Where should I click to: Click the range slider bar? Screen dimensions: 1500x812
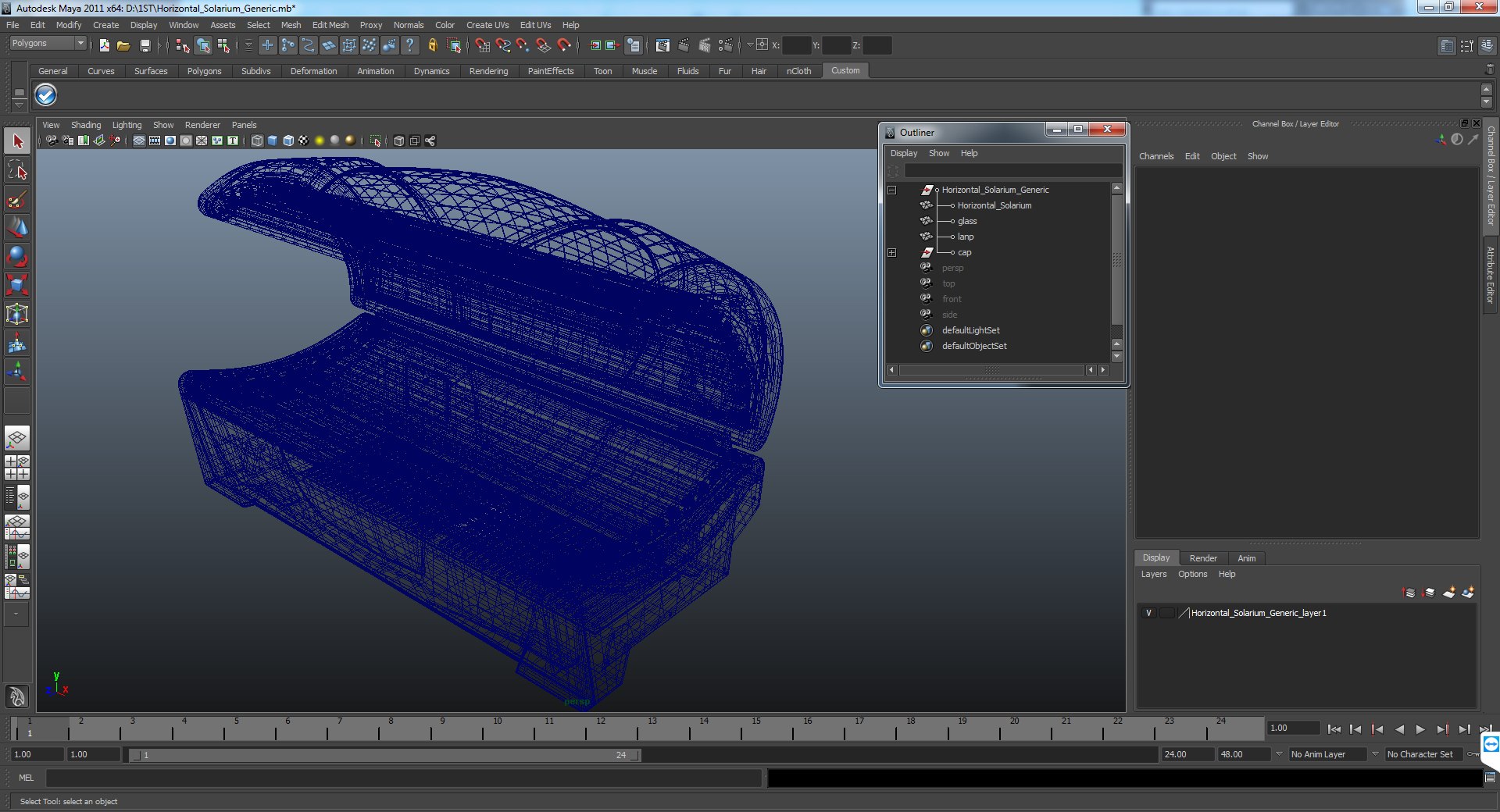[x=385, y=755]
